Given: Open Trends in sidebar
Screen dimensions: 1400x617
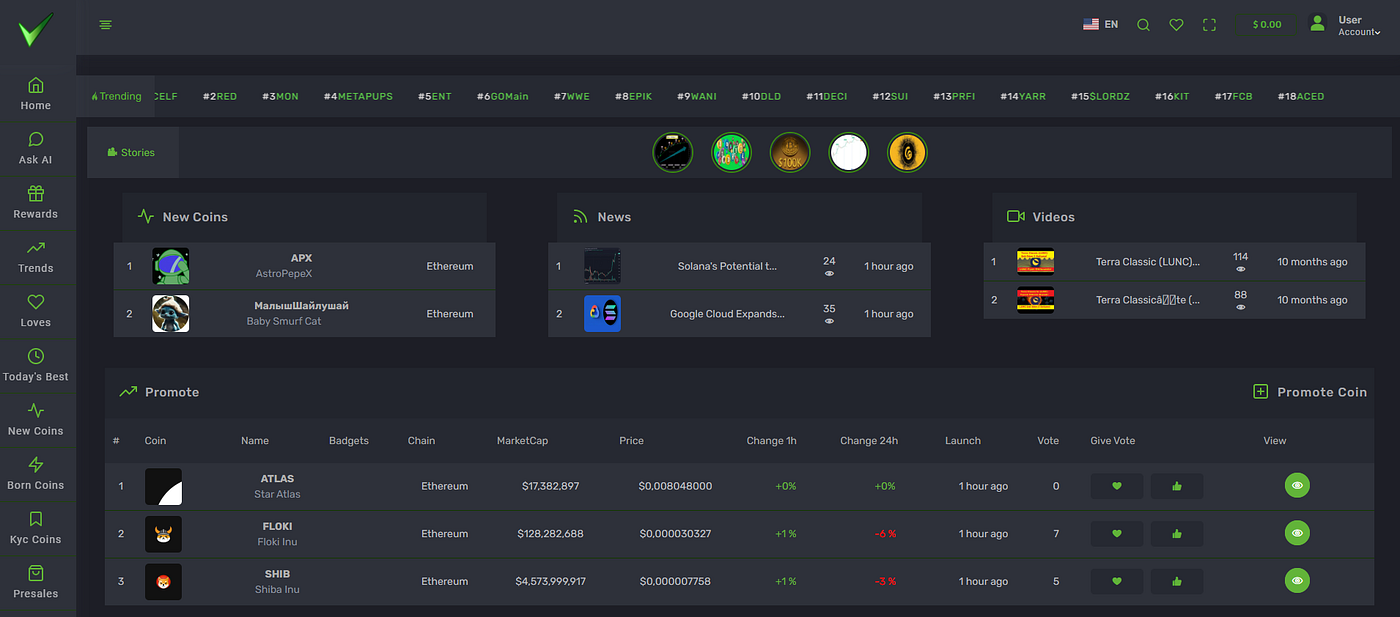Looking at the screenshot, I should coord(36,256).
